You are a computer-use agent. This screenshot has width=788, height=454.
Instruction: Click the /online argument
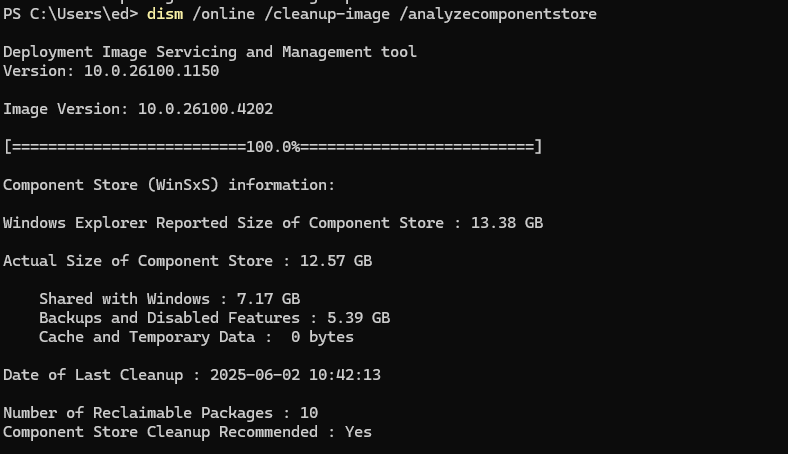(x=224, y=14)
